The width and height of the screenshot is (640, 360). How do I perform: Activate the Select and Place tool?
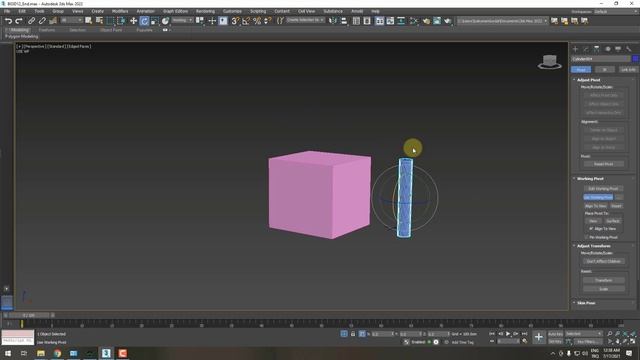pos(165,21)
